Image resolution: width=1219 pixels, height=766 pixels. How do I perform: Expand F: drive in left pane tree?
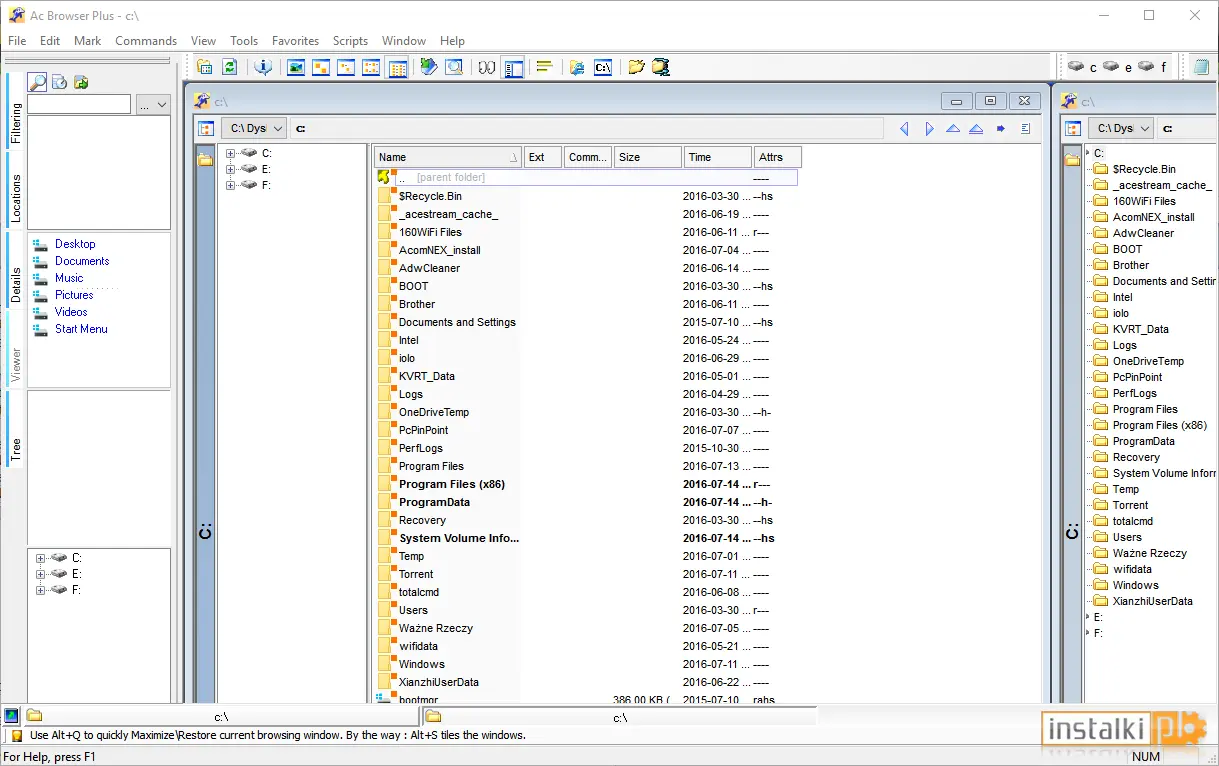(230, 186)
